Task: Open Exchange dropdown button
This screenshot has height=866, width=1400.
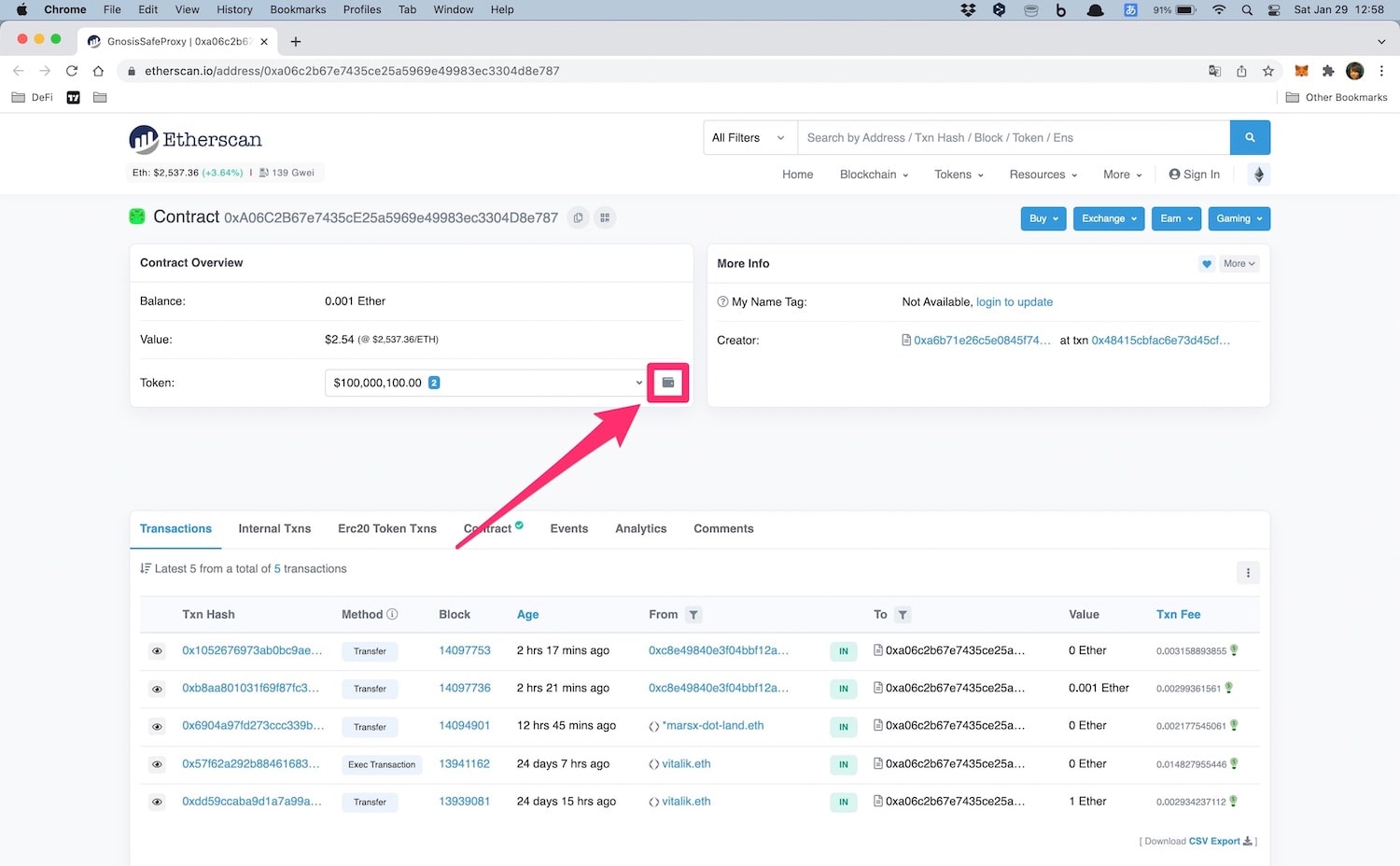Action: click(x=1109, y=218)
